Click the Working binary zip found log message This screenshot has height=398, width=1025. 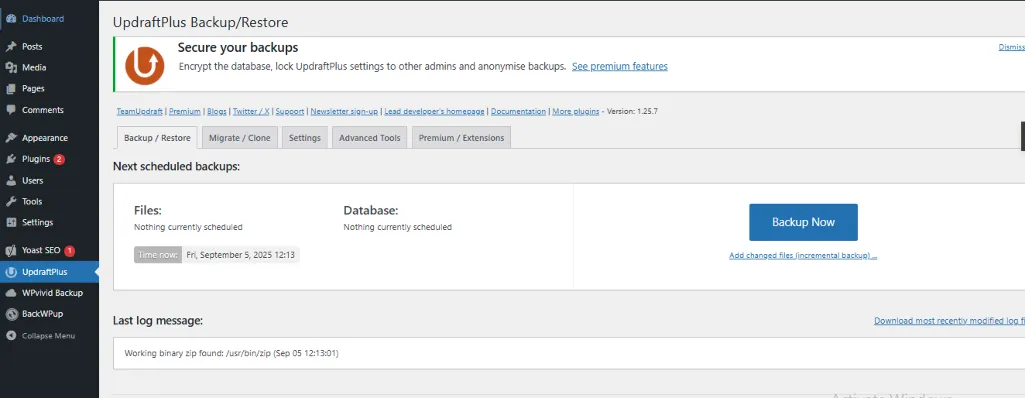click(231, 354)
